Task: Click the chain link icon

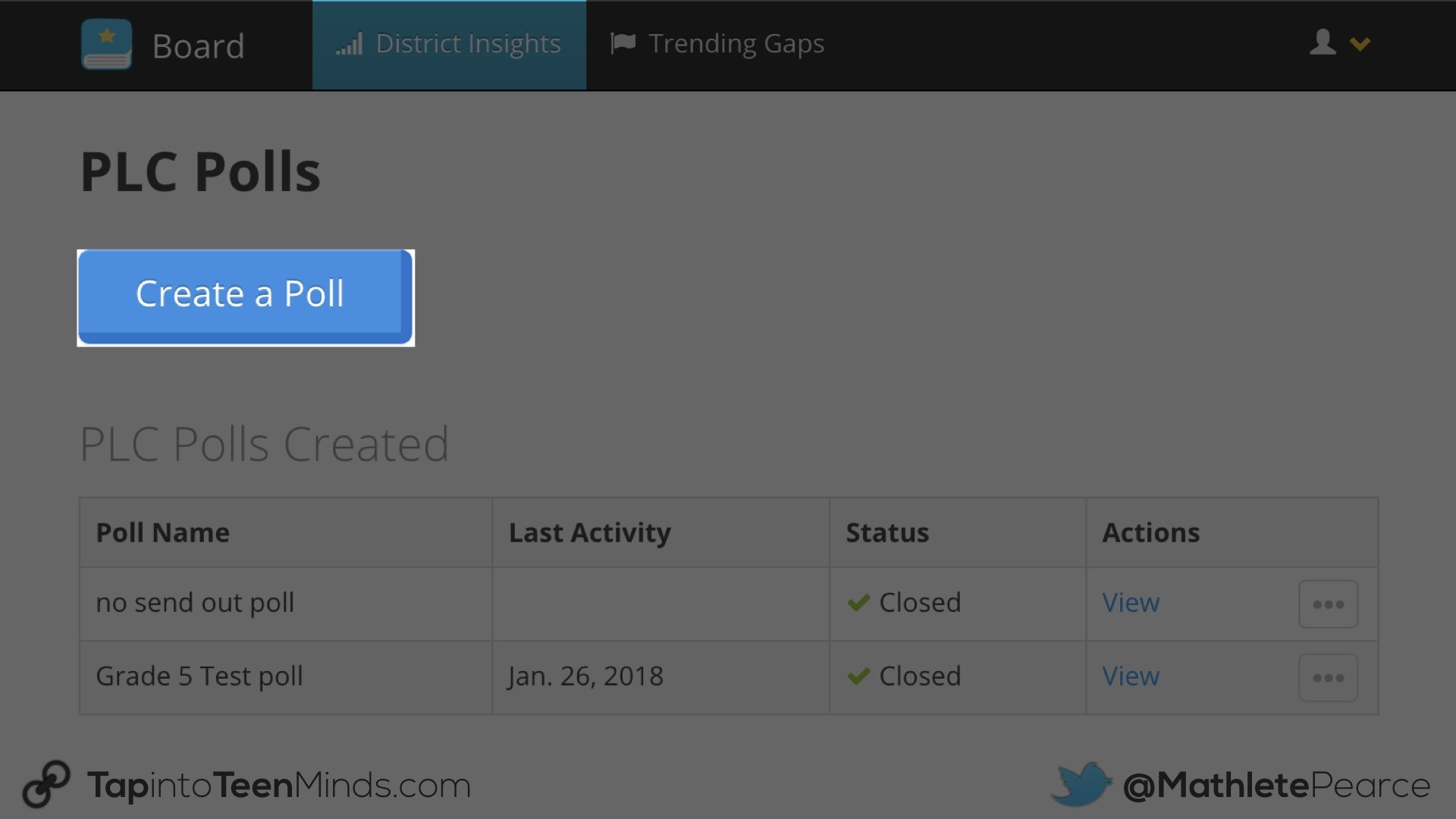Action: (46, 784)
